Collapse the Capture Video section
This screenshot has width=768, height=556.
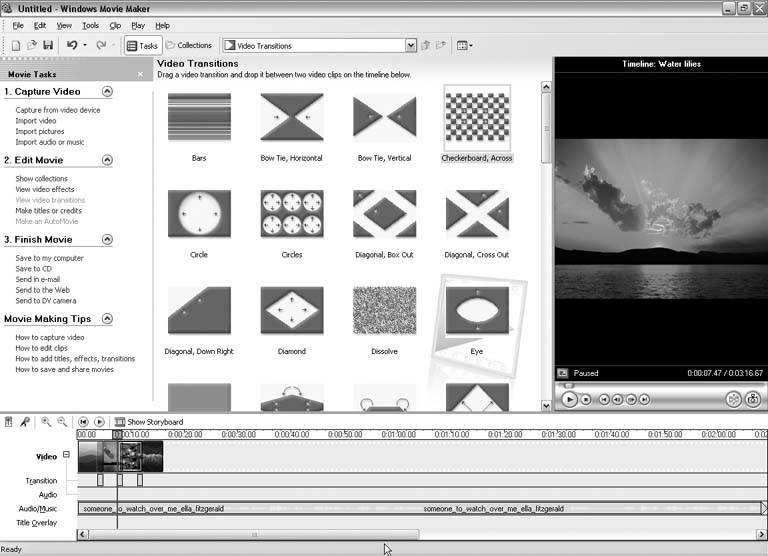point(107,92)
